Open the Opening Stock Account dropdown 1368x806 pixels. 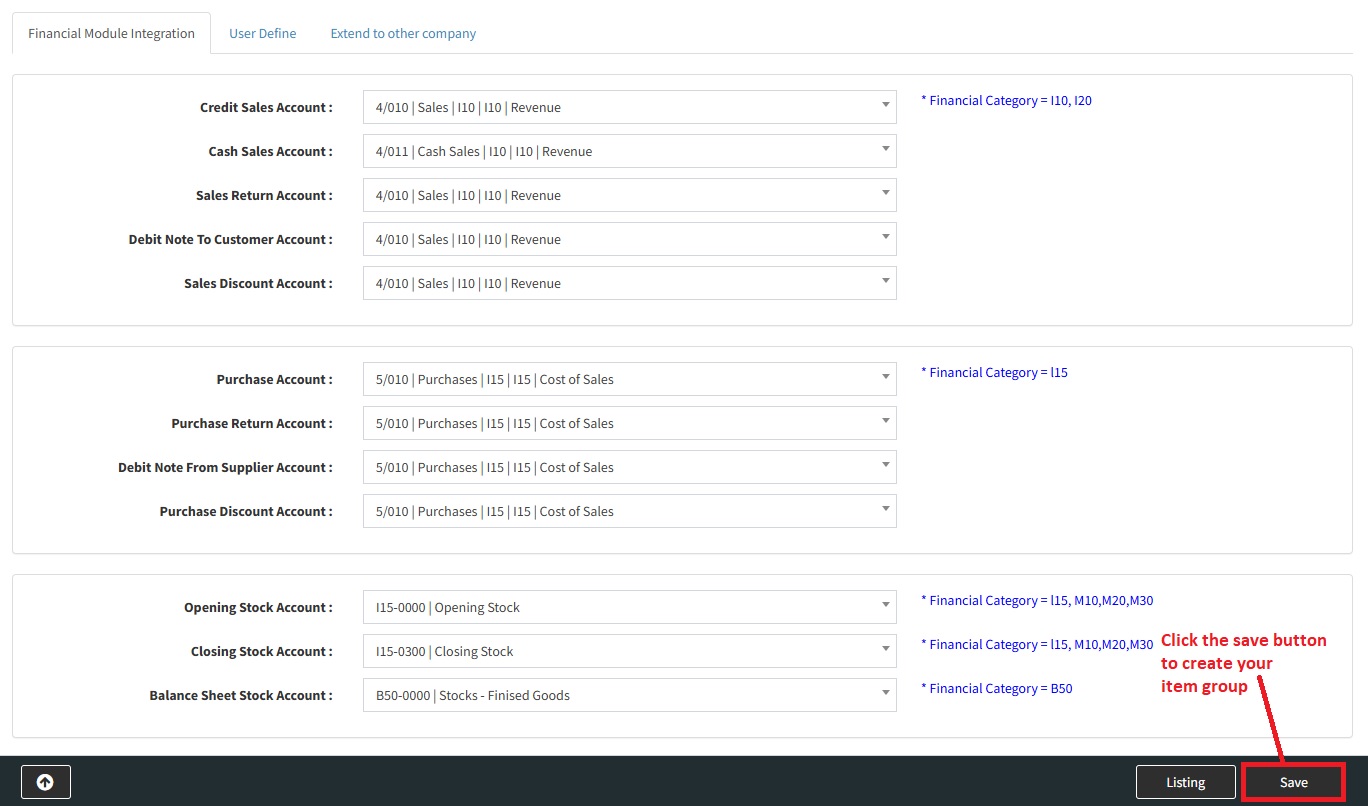628,608
